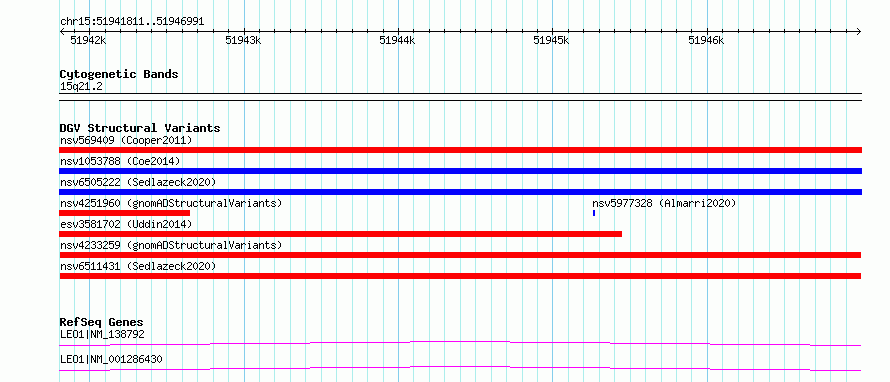Click the nsv6505222 (Sedlazeck2020) label
890x382 pixels.
click(138, 182)
